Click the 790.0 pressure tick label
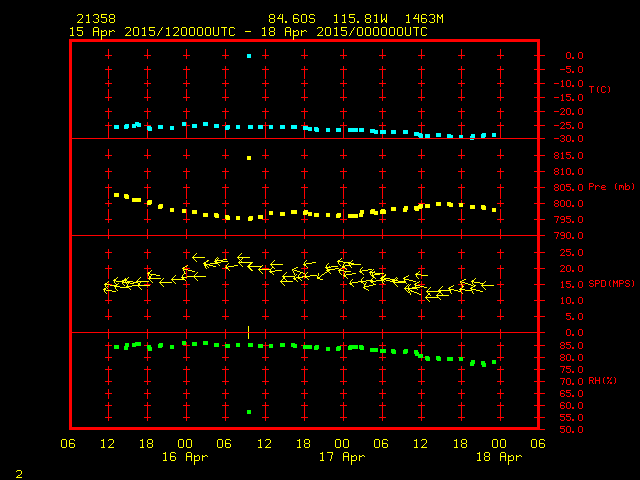Viewport: 640px width, 480px height. click(x=568, y=236)
